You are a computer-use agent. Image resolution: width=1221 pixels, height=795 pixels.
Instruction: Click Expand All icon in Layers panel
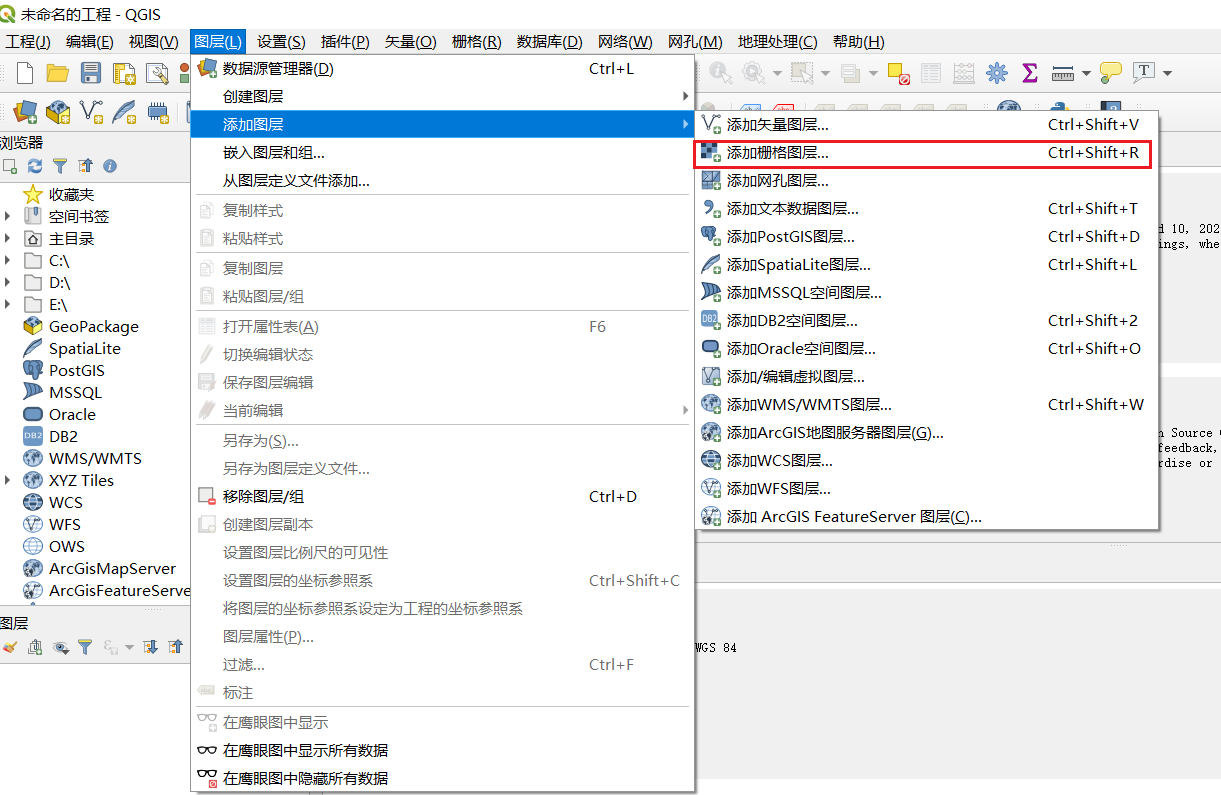coord(151,647)
